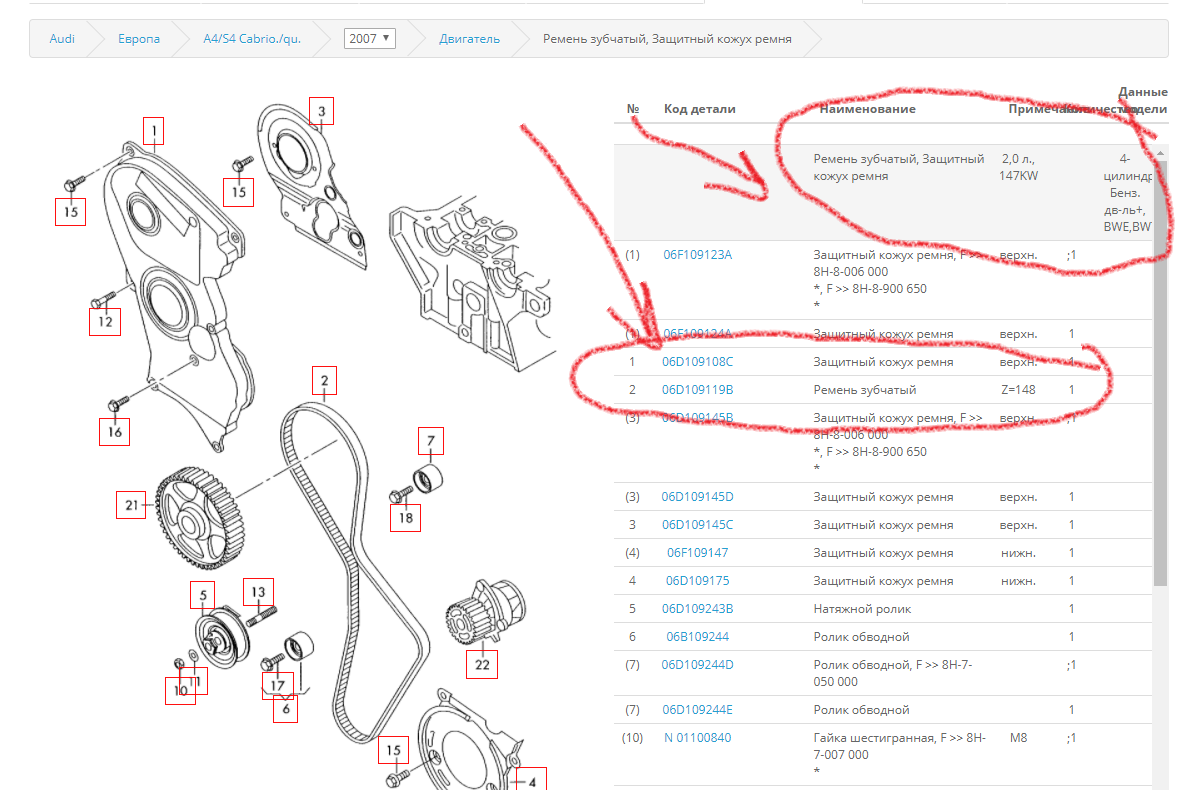Navigate to the A4/S4 Cabrio./qu. breadcrumb

tap(252, 39)
